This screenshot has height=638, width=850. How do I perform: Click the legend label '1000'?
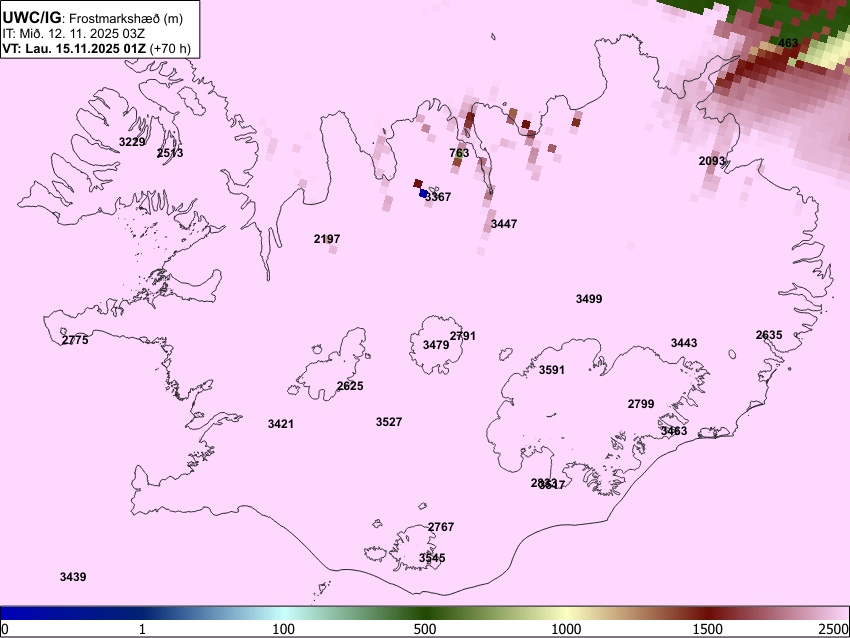pyautogui.click(x=566, y=629)
